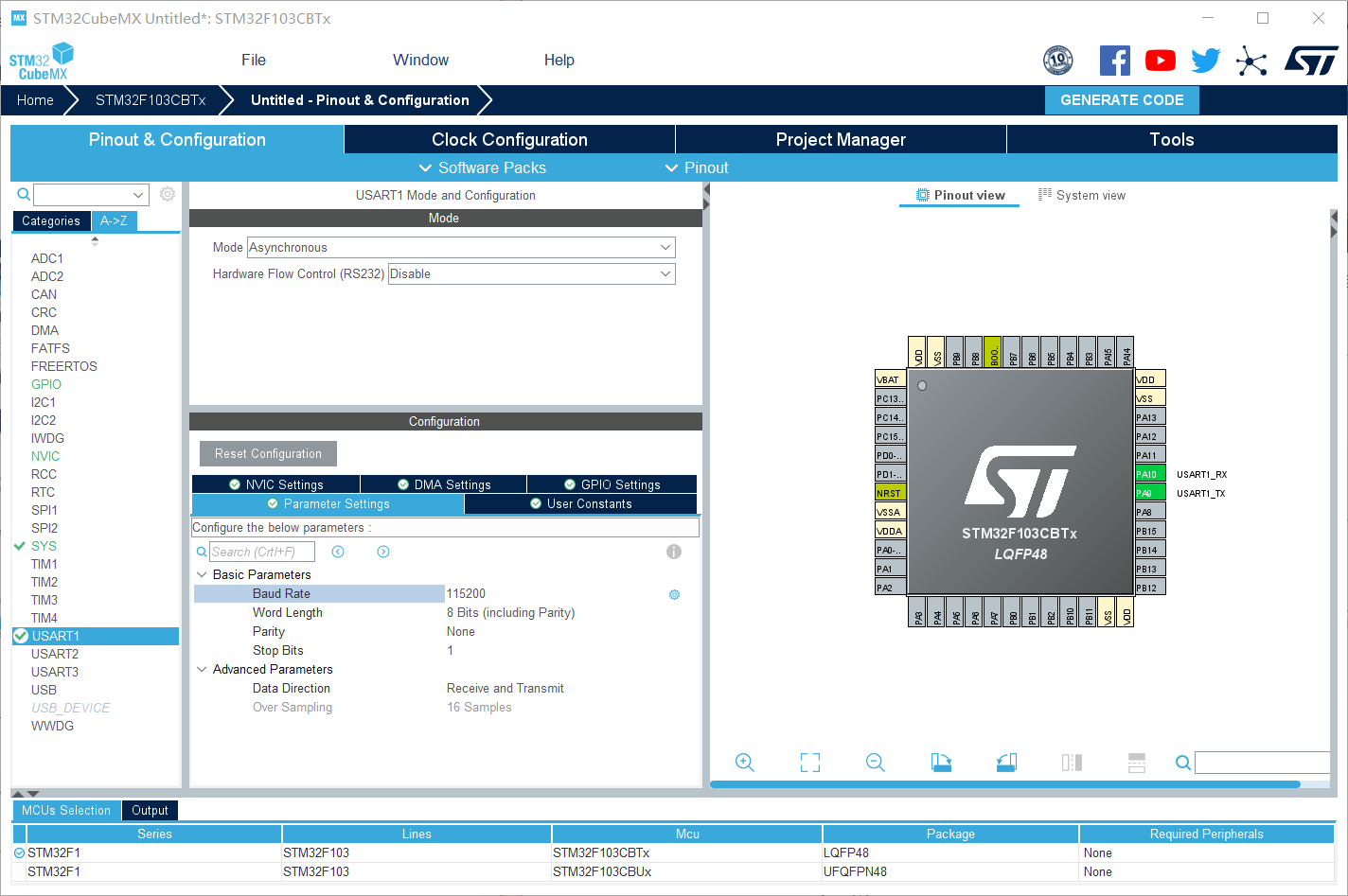Click the Baud Rate value 115200

pyautogui.click(x=466, y=593)
